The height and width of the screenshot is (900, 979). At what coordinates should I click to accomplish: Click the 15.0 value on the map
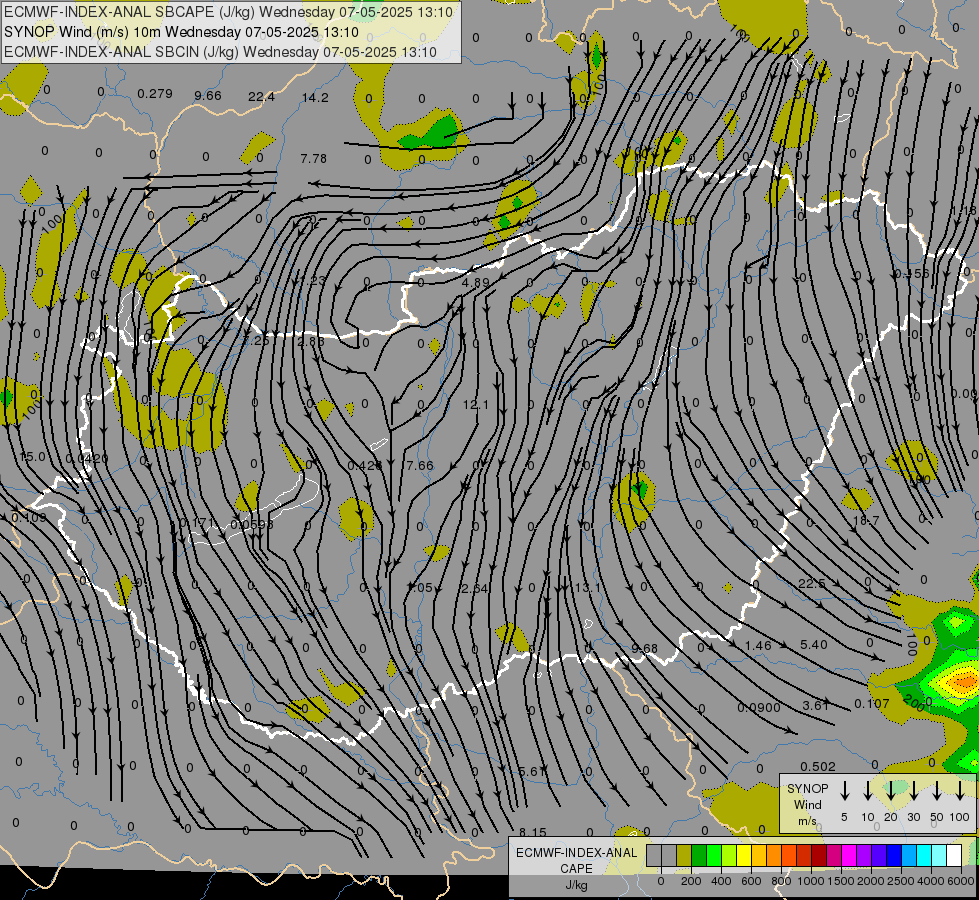[32, 457]
